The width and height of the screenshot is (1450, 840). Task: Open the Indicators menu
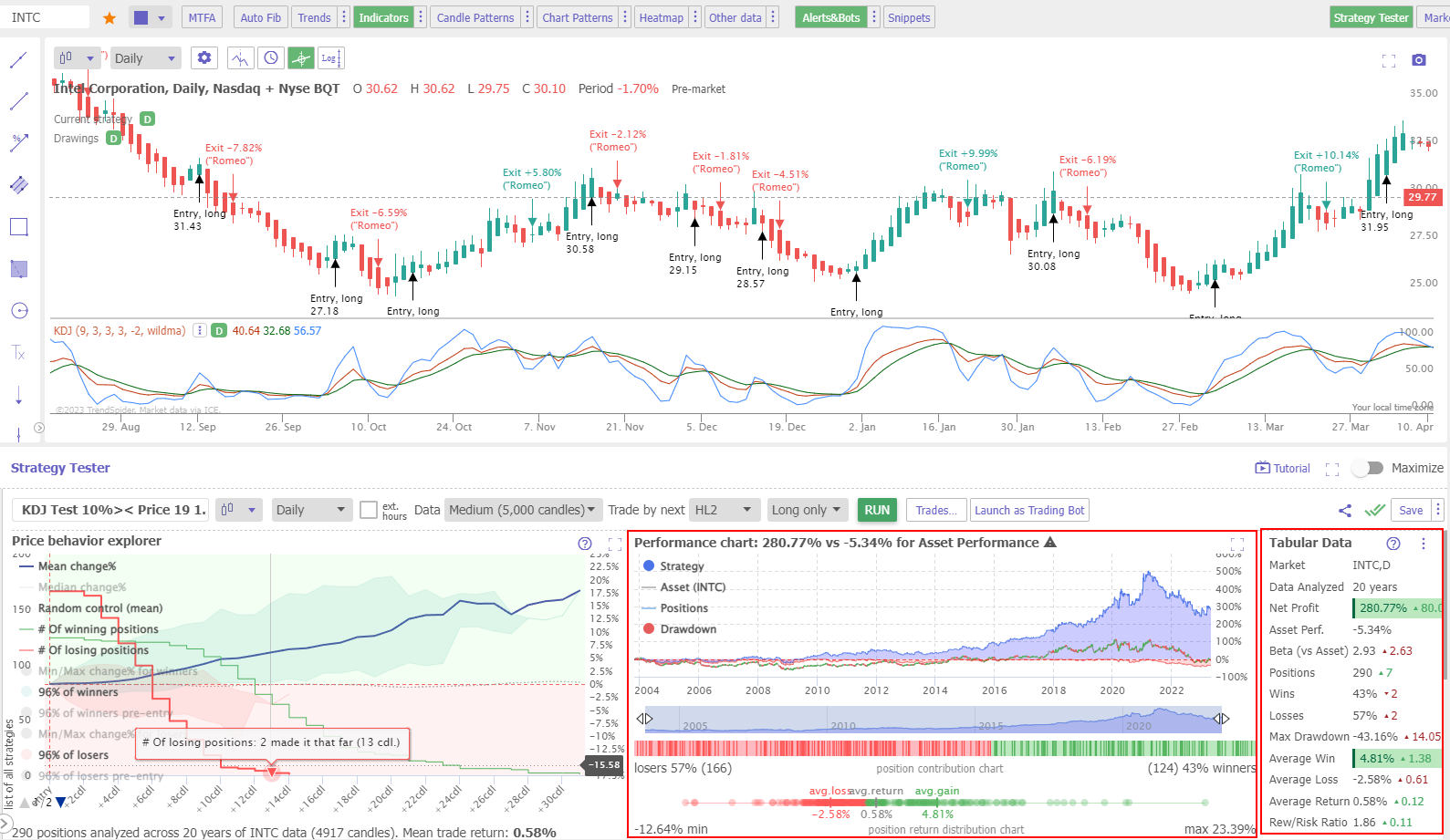point(383,17)
